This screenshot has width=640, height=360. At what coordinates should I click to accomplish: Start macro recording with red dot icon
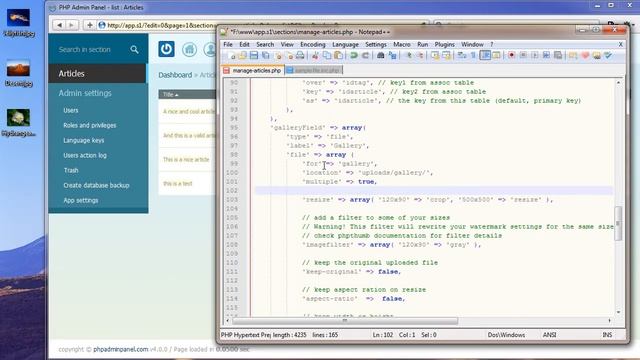[x=511, y=56]
